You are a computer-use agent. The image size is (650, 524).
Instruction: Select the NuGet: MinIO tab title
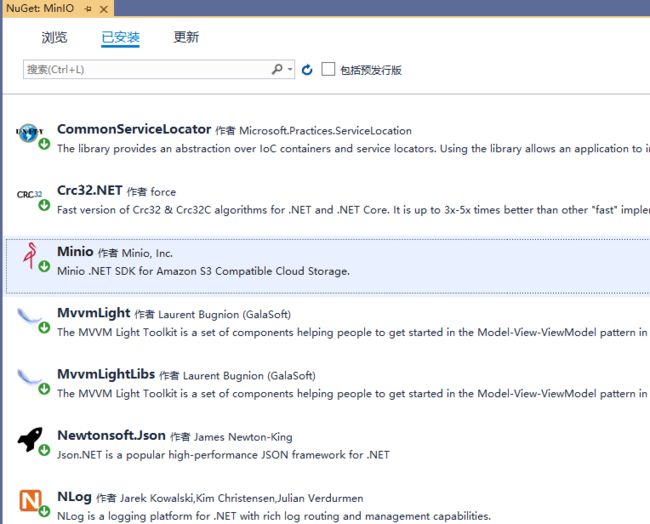(x=40, y=8)
